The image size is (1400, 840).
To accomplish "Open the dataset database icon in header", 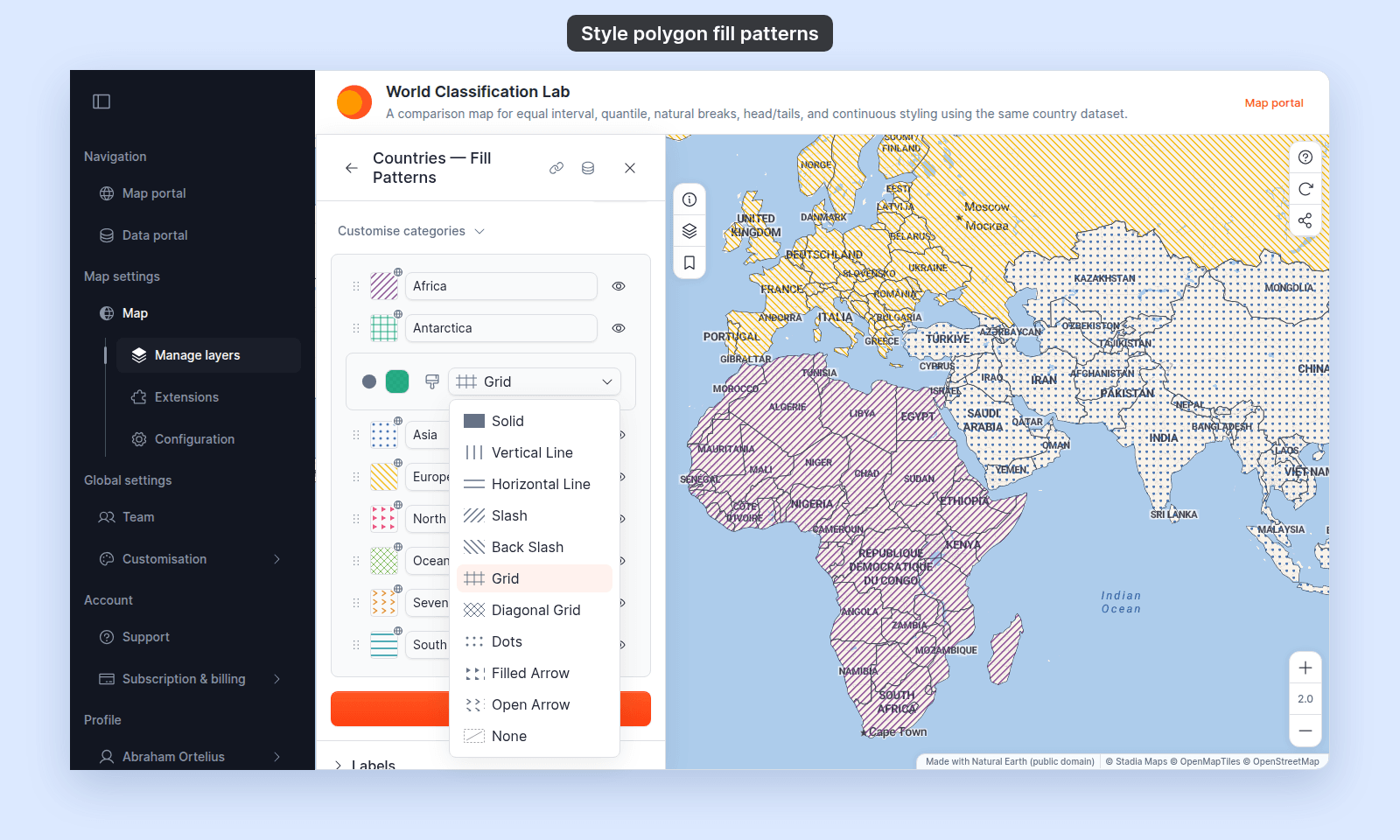I will pos(588,168).
